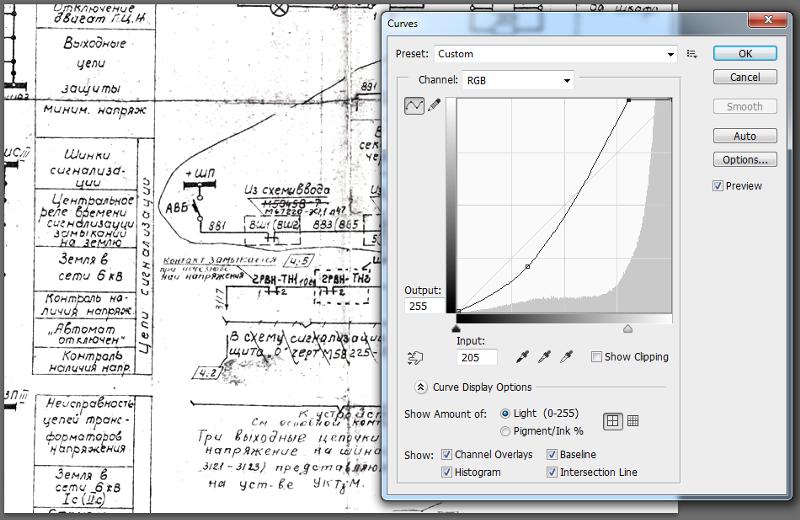The height and width of the screenshot is (520, 800).
Task: Click the black point input slider
Action: point(456,329)
